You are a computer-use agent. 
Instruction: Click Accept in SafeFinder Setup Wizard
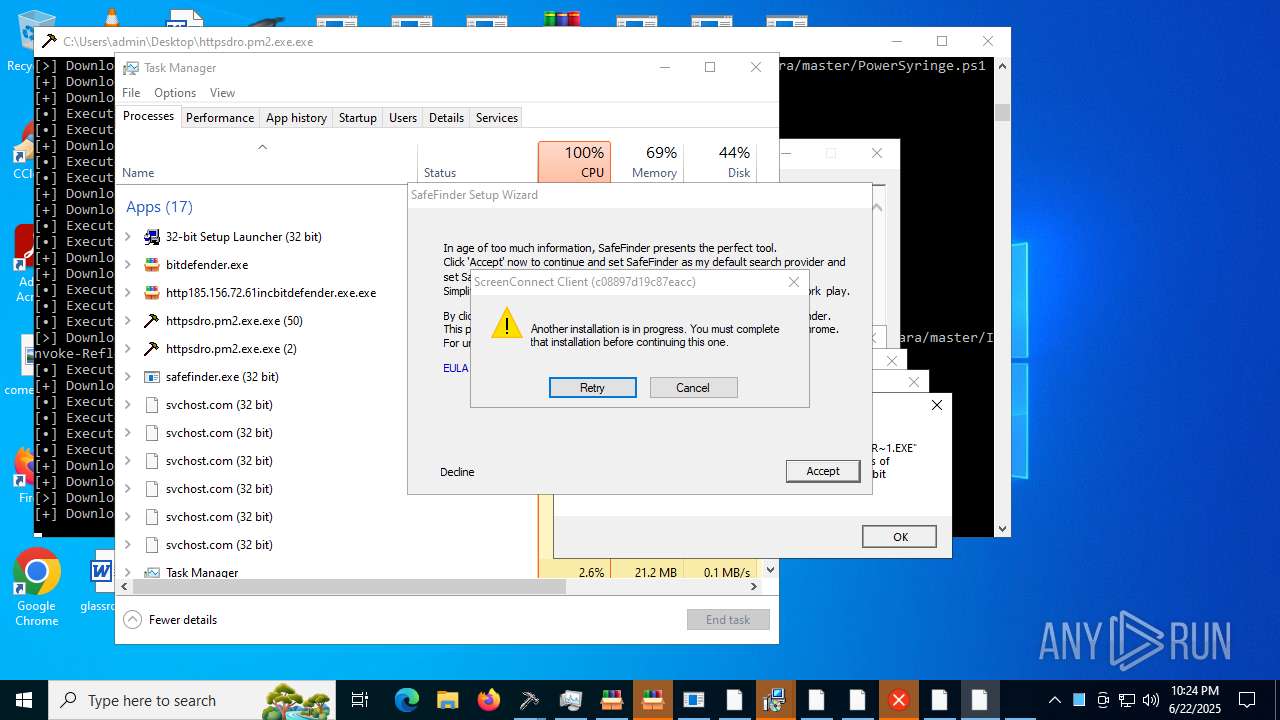[823, 471]
